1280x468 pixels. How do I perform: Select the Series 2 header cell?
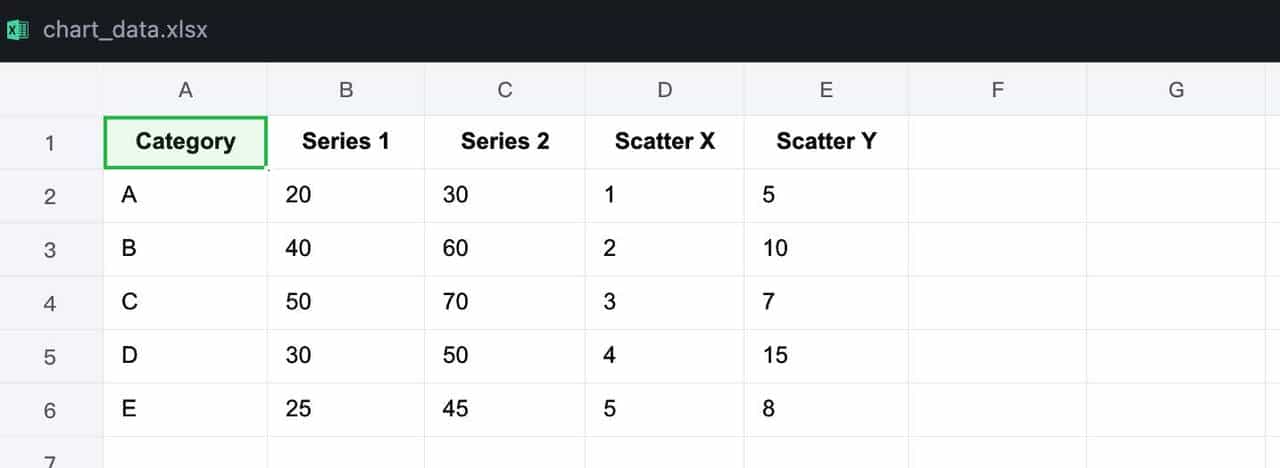tap(505, 142)
